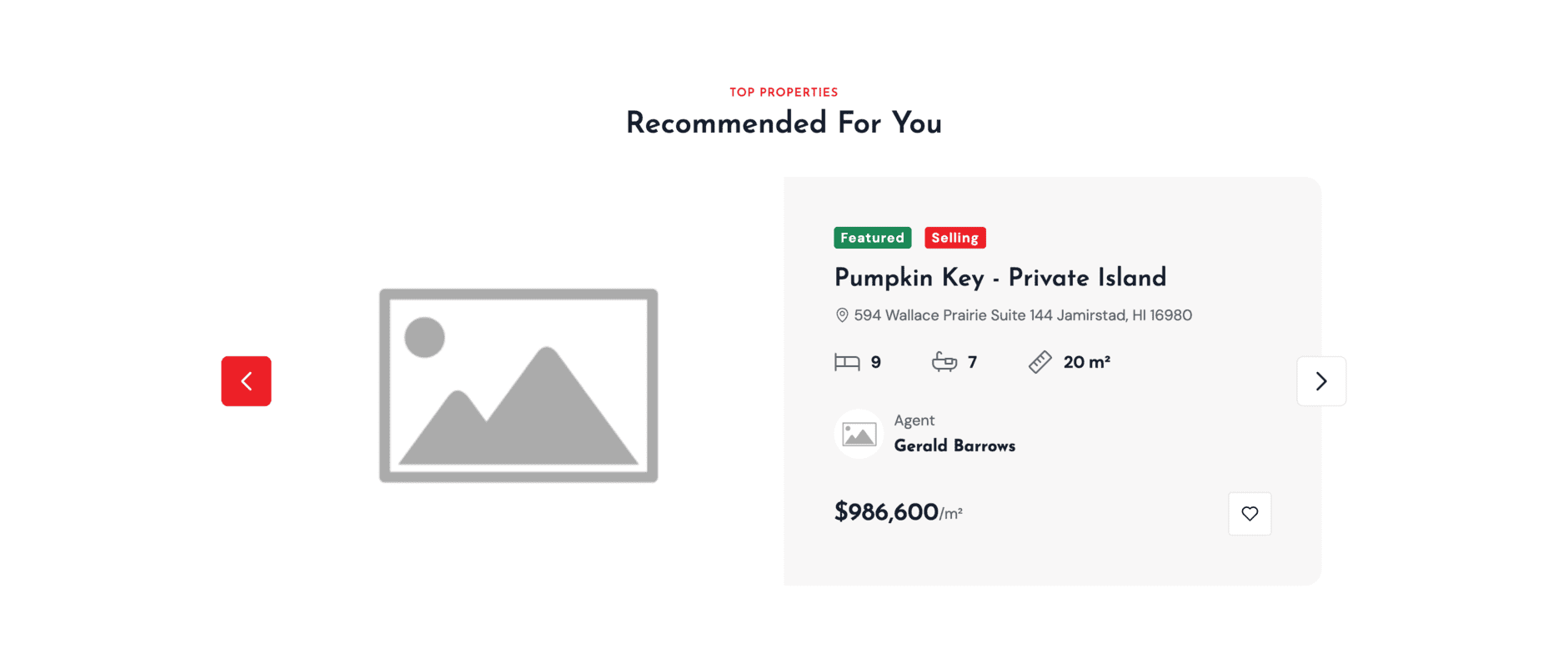
Task: Go to the previous property slide
Action: [246, 381]
